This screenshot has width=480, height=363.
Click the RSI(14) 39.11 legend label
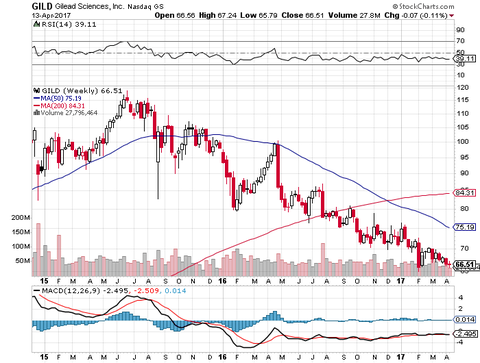(x=68, y=24)
